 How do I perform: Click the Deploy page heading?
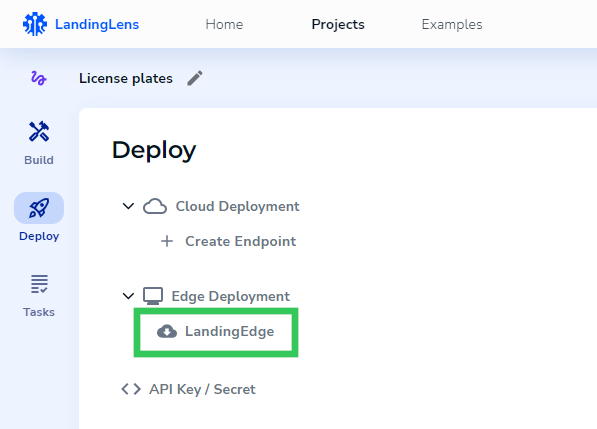pyautogui.click(x=154, y=150)
